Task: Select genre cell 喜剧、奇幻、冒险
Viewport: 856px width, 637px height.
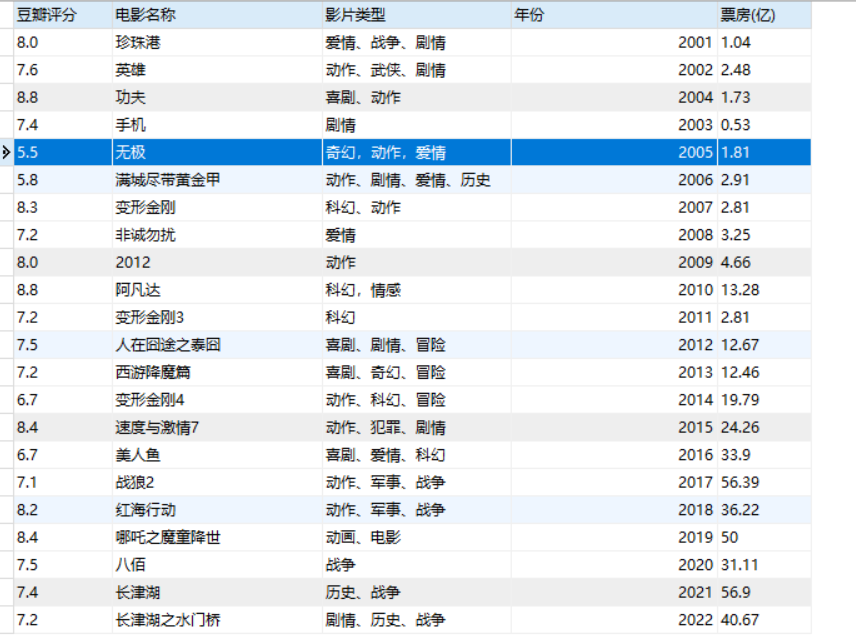Action: 417,372
